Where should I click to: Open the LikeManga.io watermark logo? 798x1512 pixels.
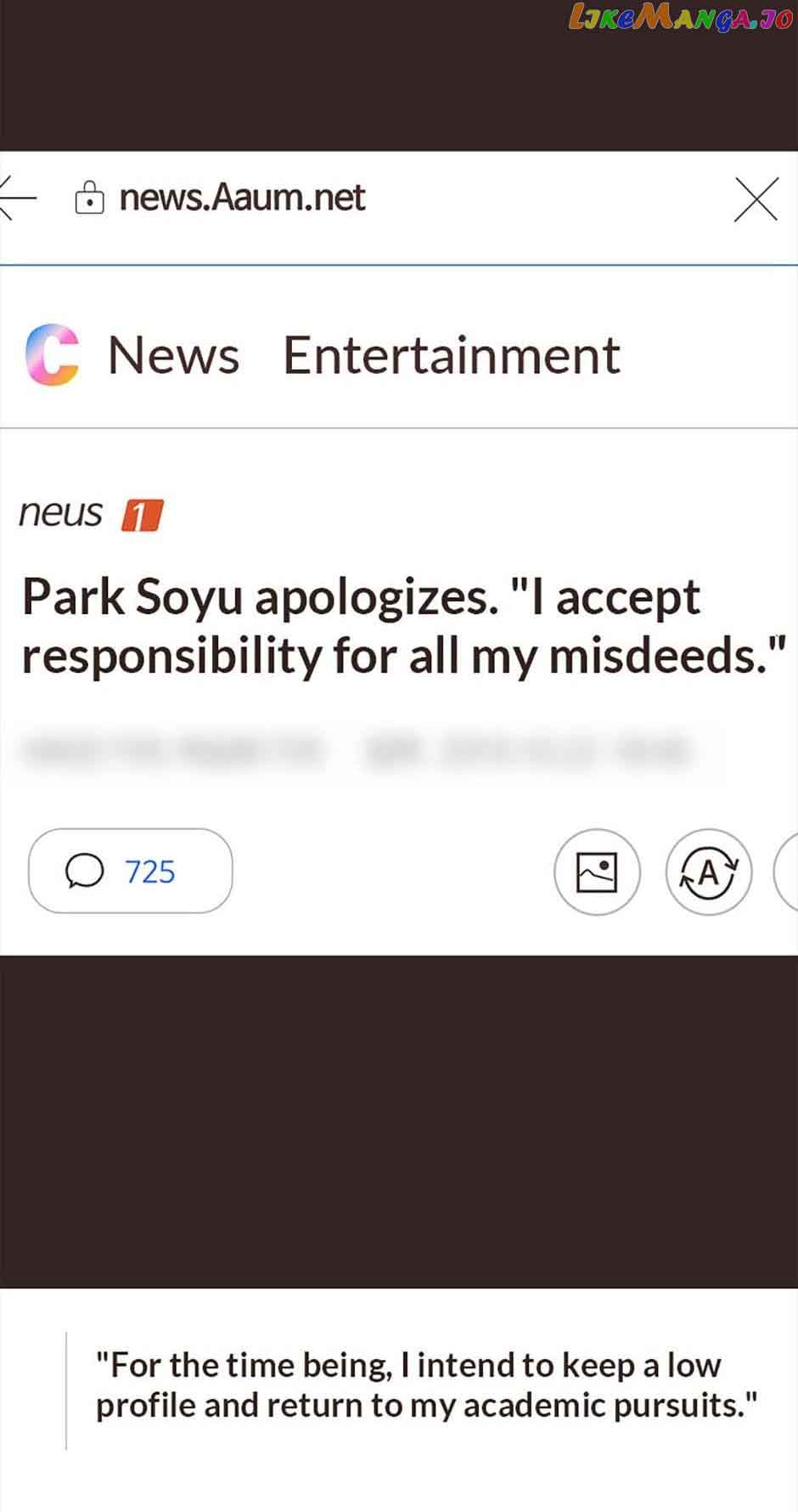681,18
